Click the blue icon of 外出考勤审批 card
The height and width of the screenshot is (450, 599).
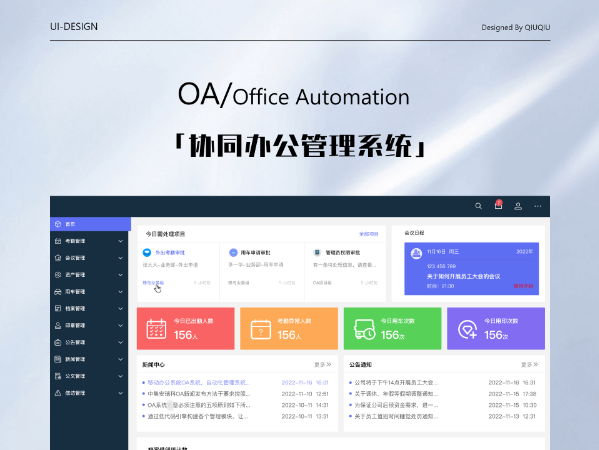pyautogui.click(x=147, y=253)
